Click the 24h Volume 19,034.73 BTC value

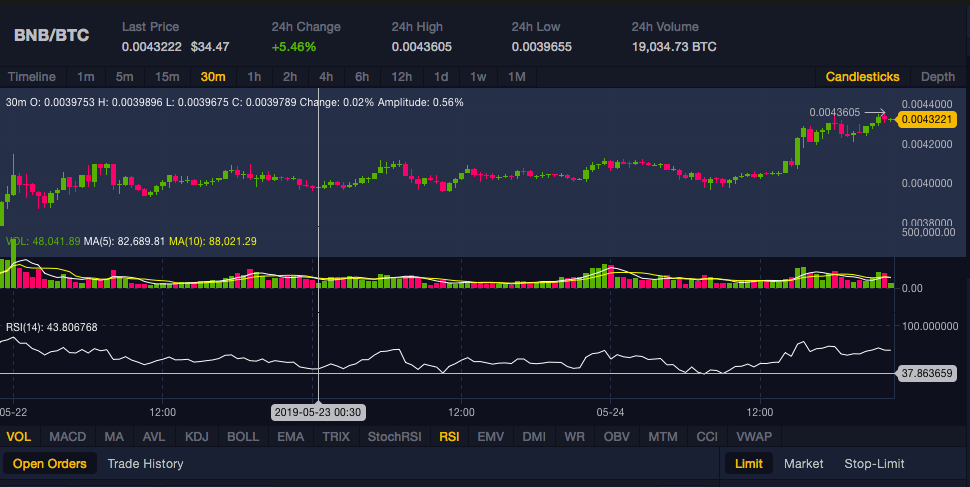click(x=674, y=47)
